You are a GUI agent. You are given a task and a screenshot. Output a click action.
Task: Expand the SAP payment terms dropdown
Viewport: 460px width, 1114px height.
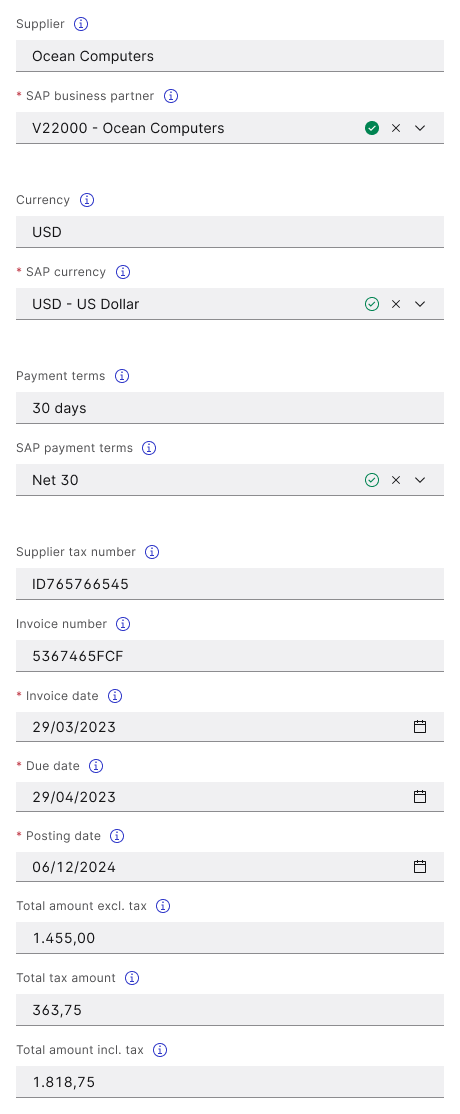pyautogui.click(x=420, y=480)
